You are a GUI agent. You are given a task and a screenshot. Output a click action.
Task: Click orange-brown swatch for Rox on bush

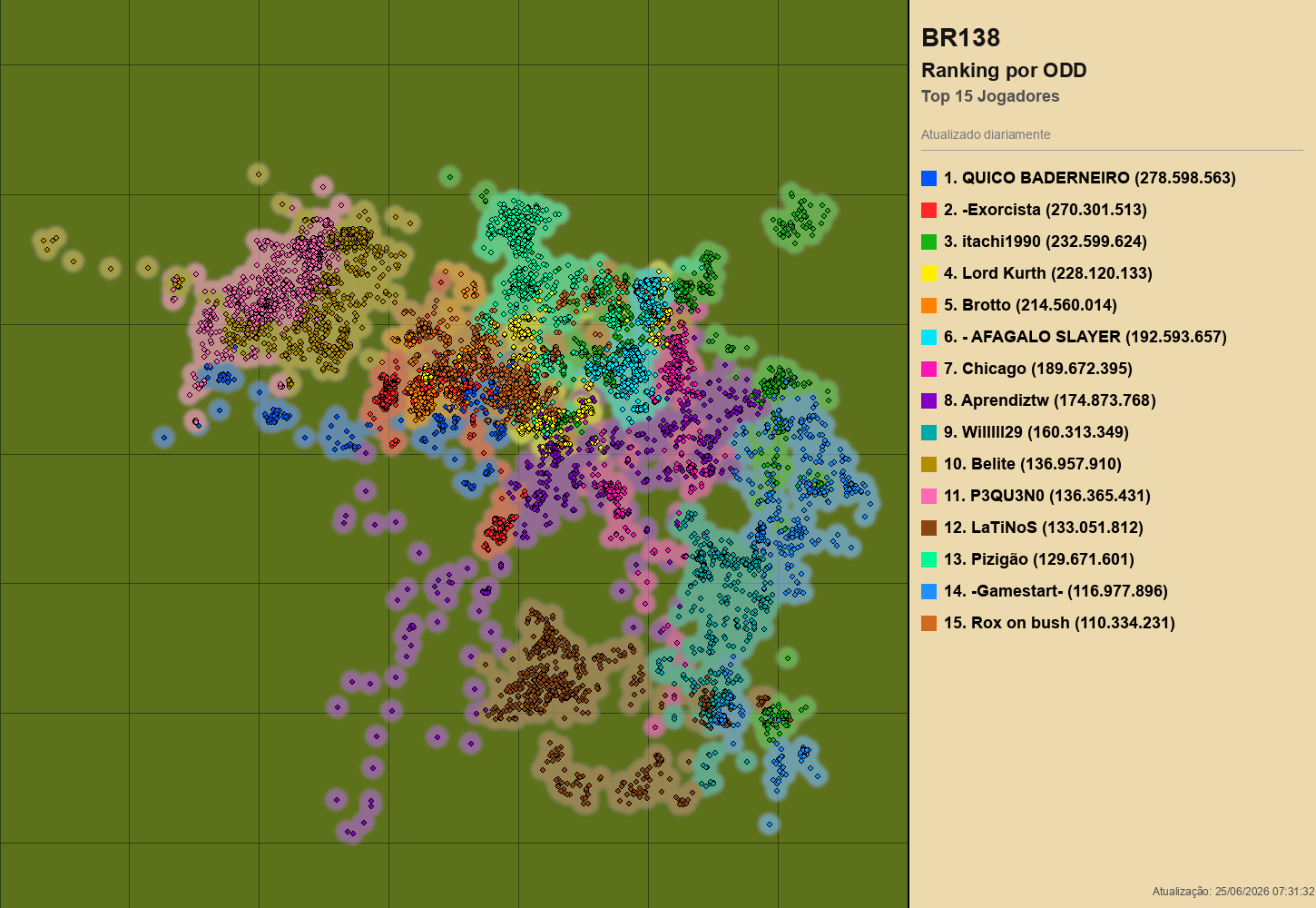(x=928, y=623)
